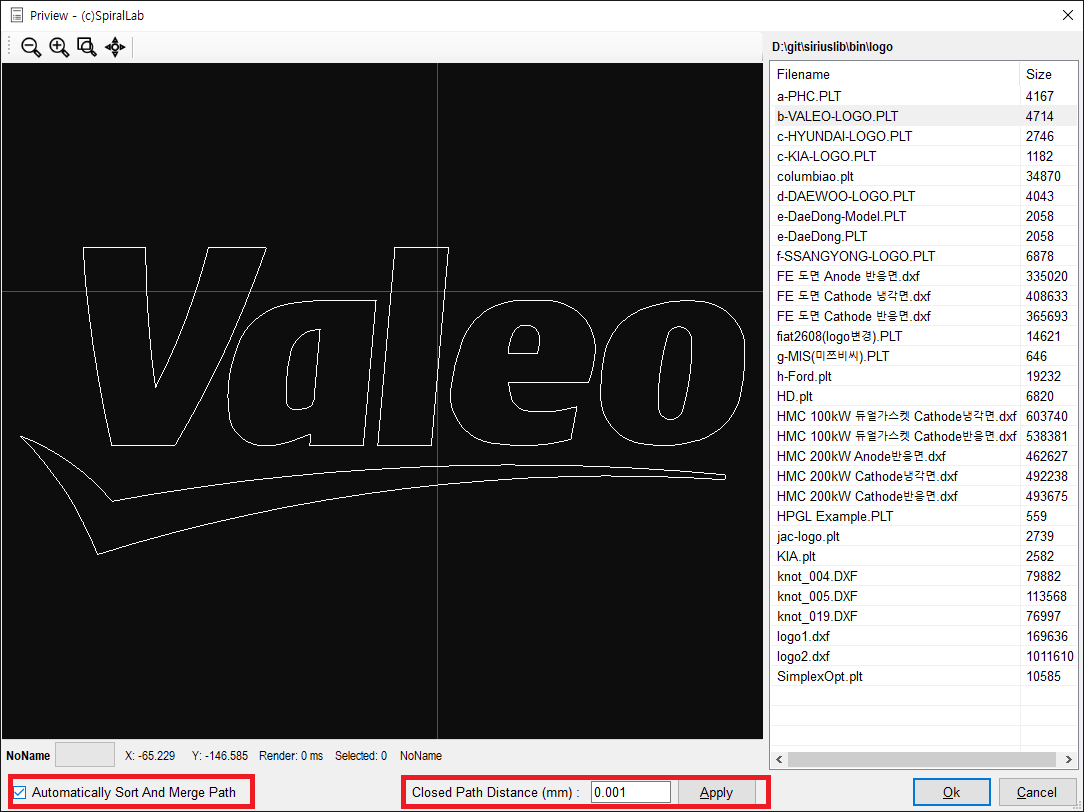Click the color box beside NoName

coord(84,755)
